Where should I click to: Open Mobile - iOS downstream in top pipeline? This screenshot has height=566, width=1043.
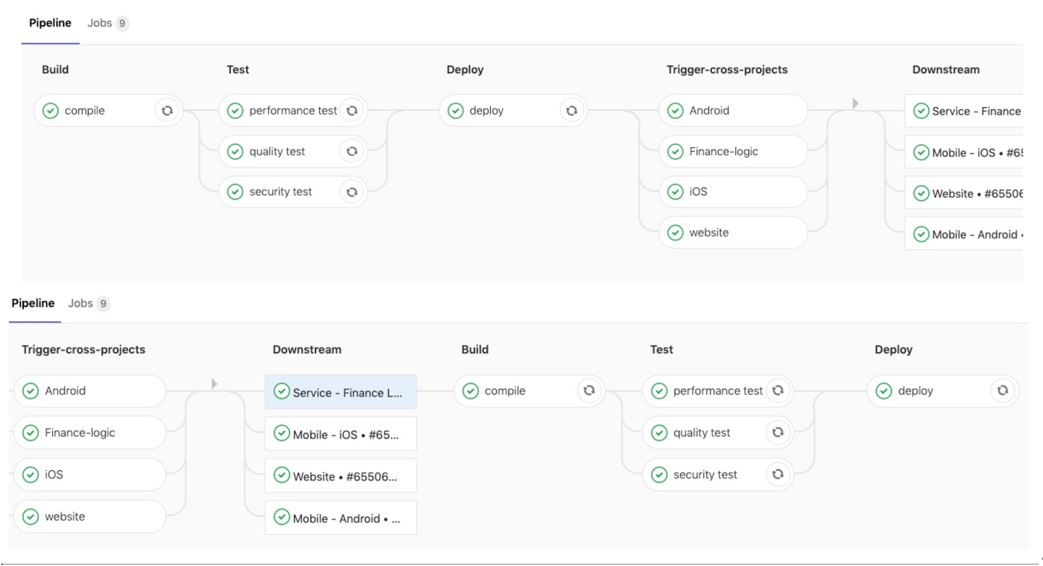click(x=965, y=152)
